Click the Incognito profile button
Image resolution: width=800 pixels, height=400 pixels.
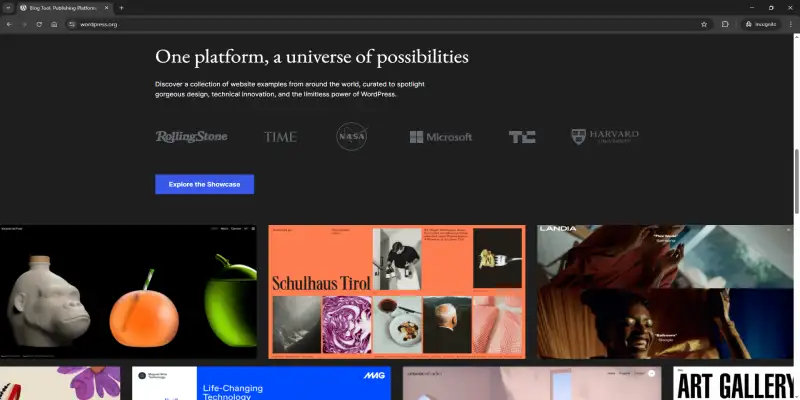coord(760,24)
